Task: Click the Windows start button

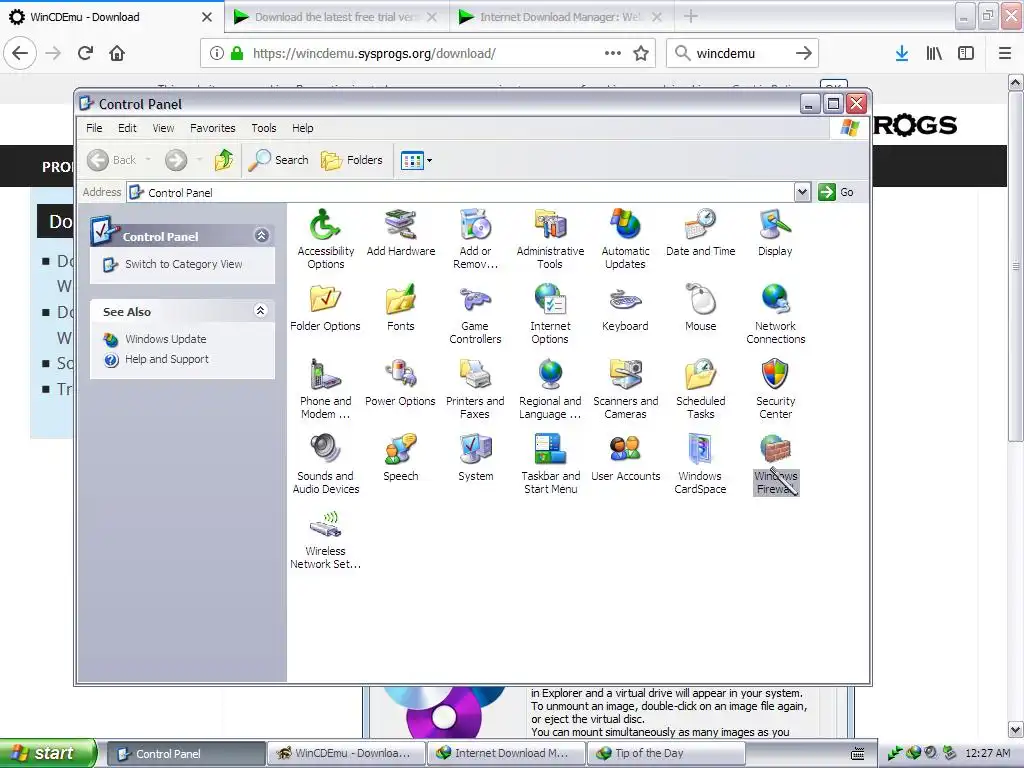Action: [48, 753]
